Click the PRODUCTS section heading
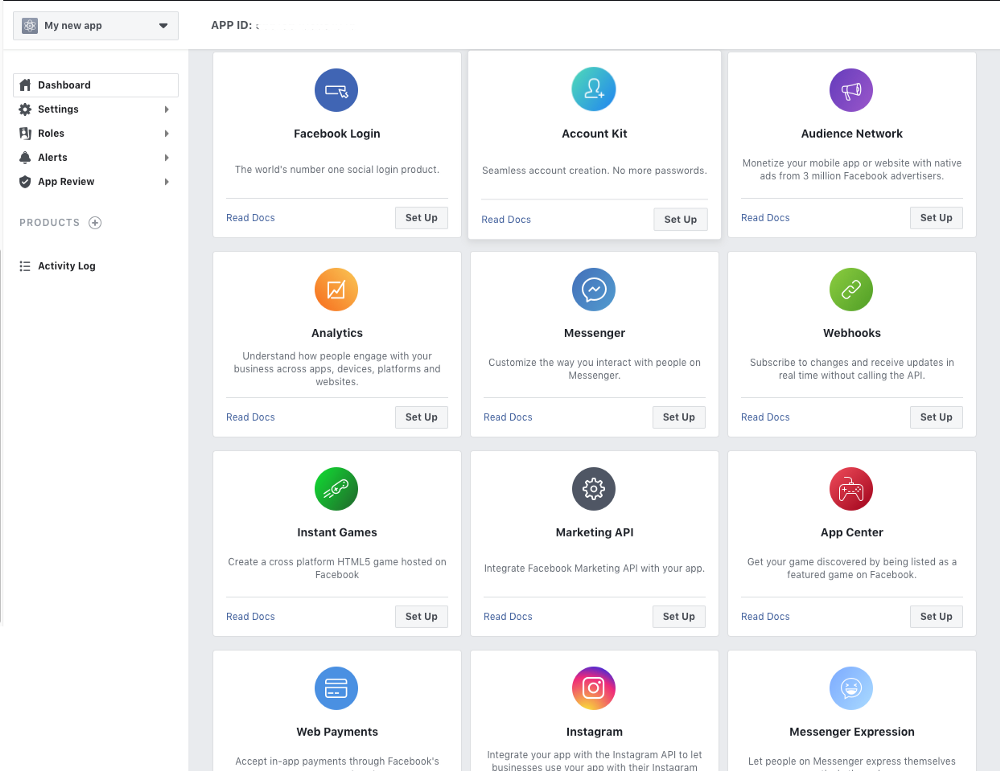The width and height of the screenshot is (1000, 771). (50, 223)
